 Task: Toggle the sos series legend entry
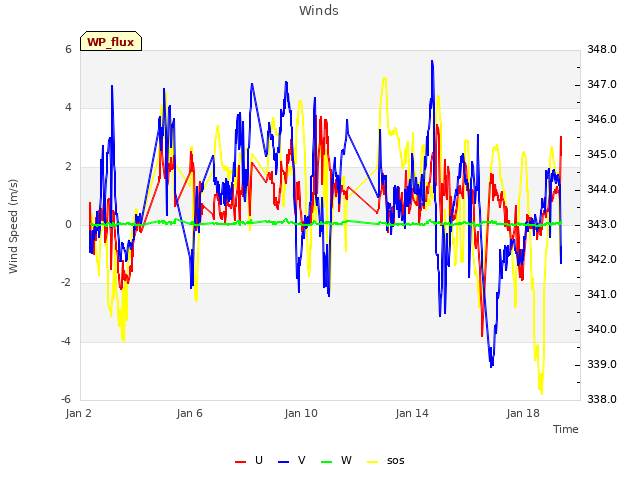386,461
